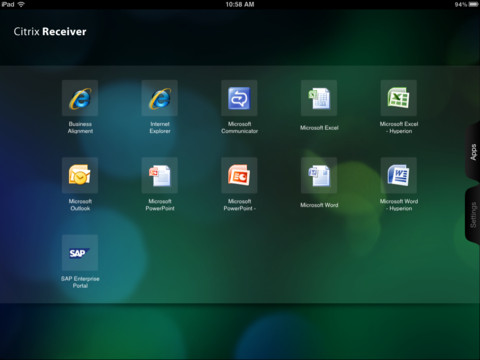
Task: Open the Microsoft Word app icon
Action: 319,175
